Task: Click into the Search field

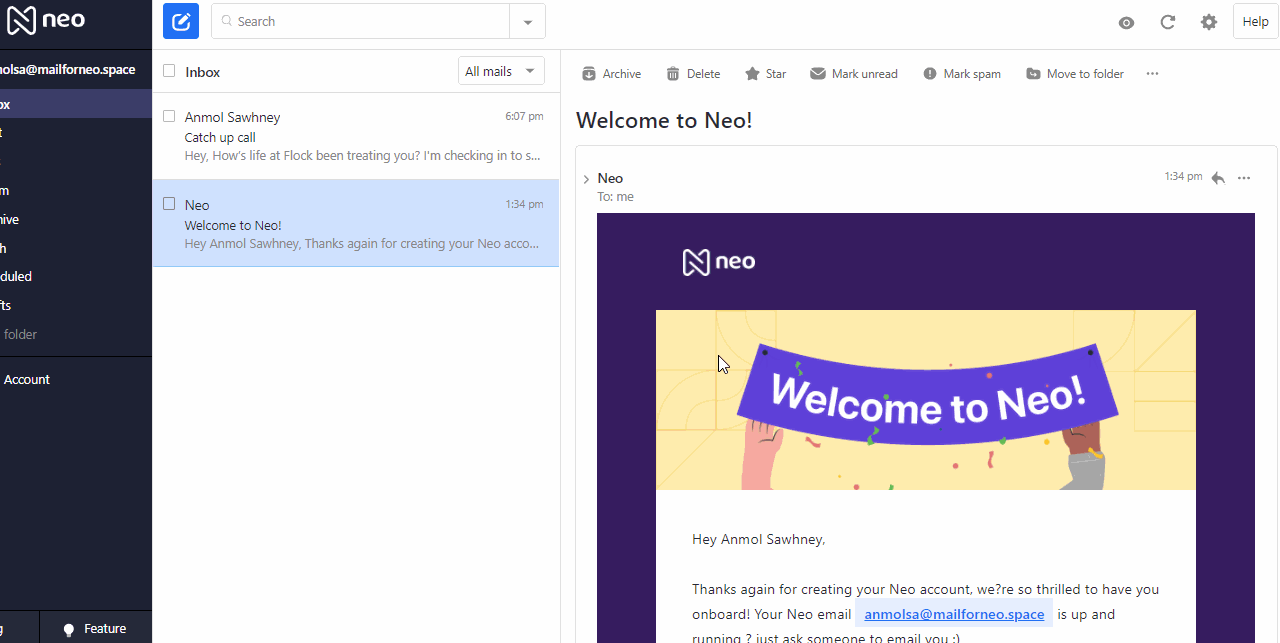Action: [x=361, y=21]
